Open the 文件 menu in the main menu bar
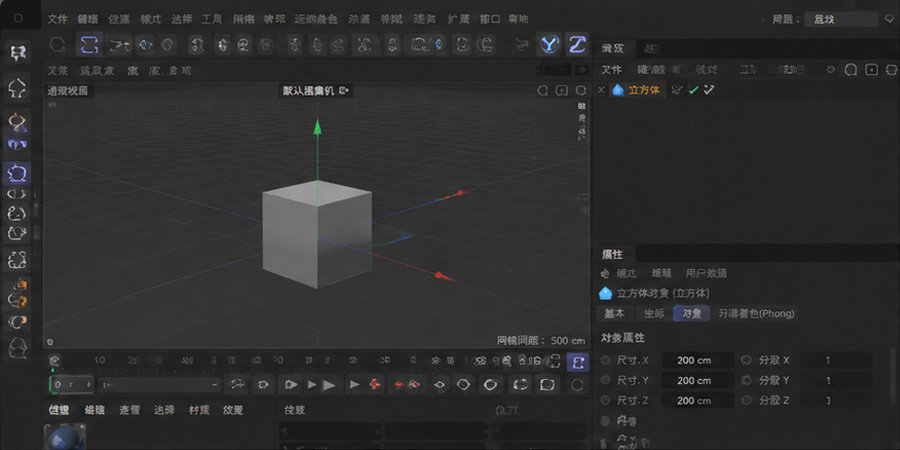The height and width of the screenshot is (450, 900). pyautogui.click(x=57, y=19)
